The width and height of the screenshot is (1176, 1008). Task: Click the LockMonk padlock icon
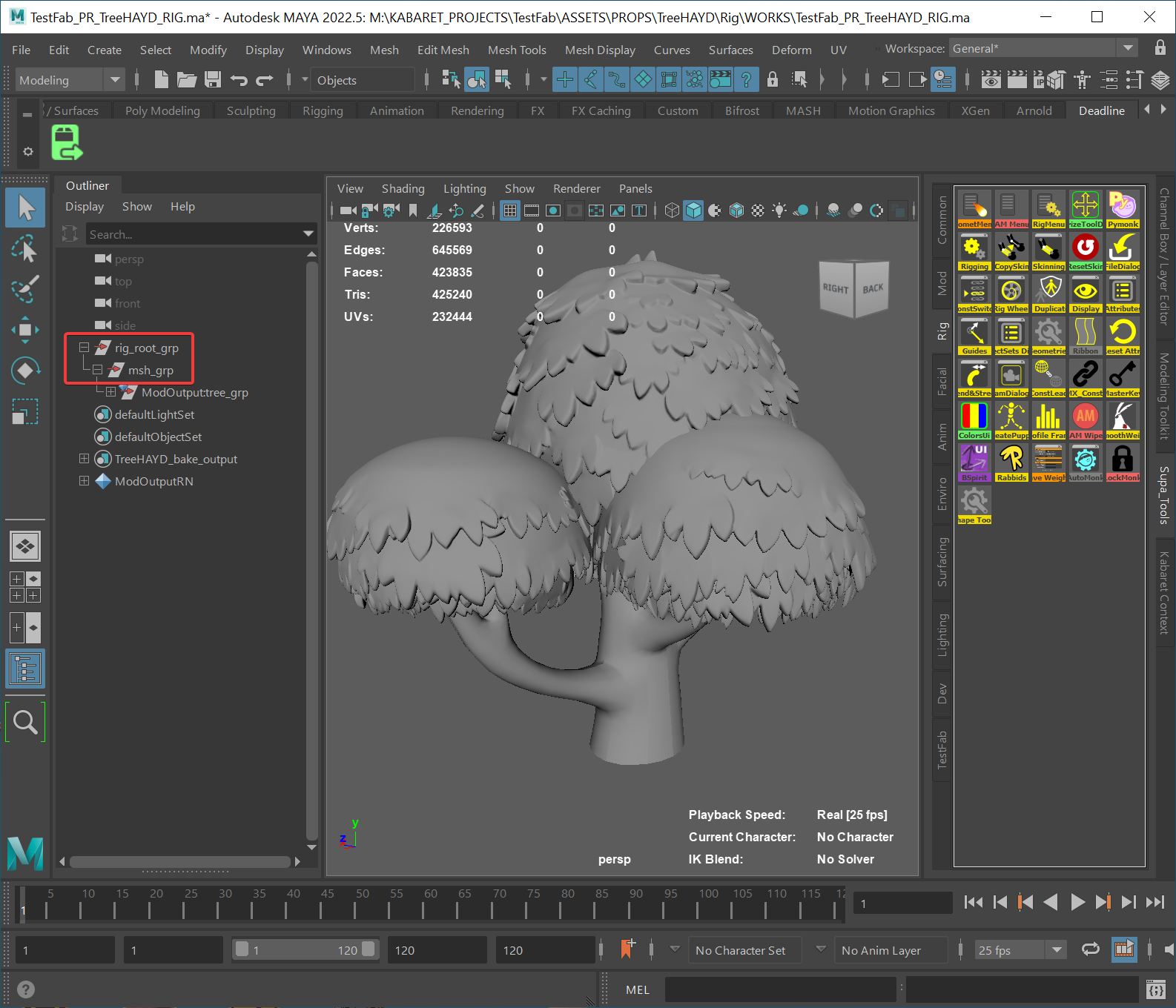(x=1122, y=462)
